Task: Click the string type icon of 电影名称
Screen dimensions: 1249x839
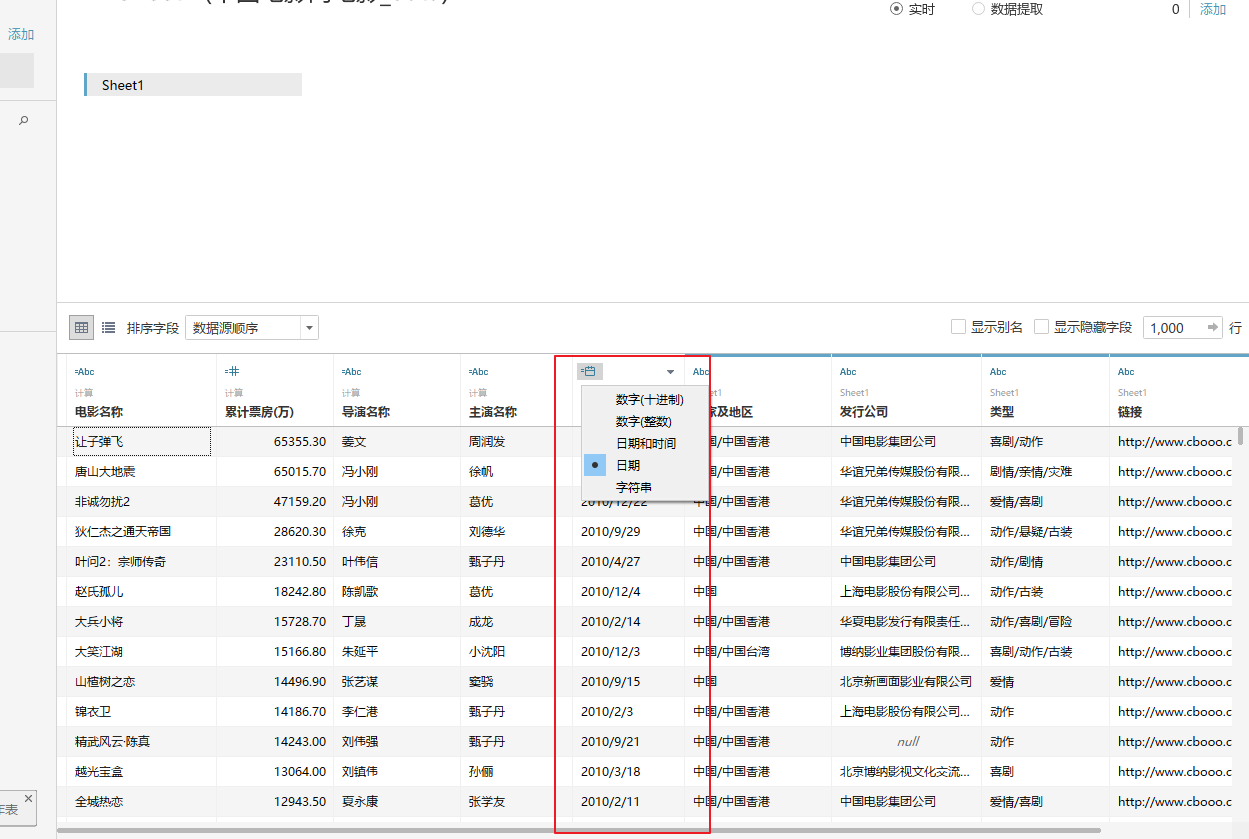Action: pyautogui.click(x=85, y=372)
